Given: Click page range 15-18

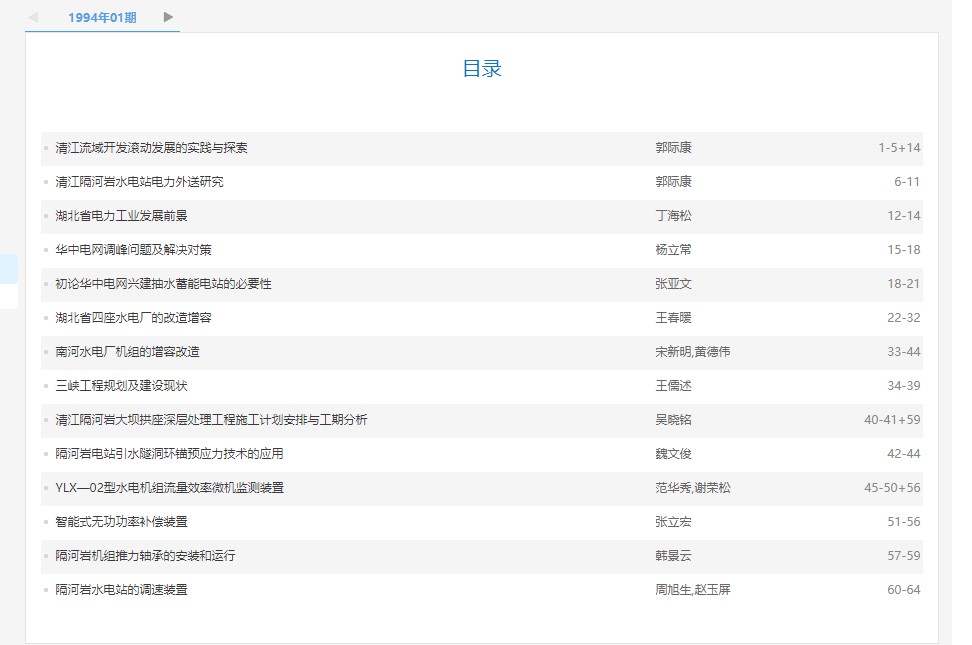Looking at the screenshot, I should [904, 250].
